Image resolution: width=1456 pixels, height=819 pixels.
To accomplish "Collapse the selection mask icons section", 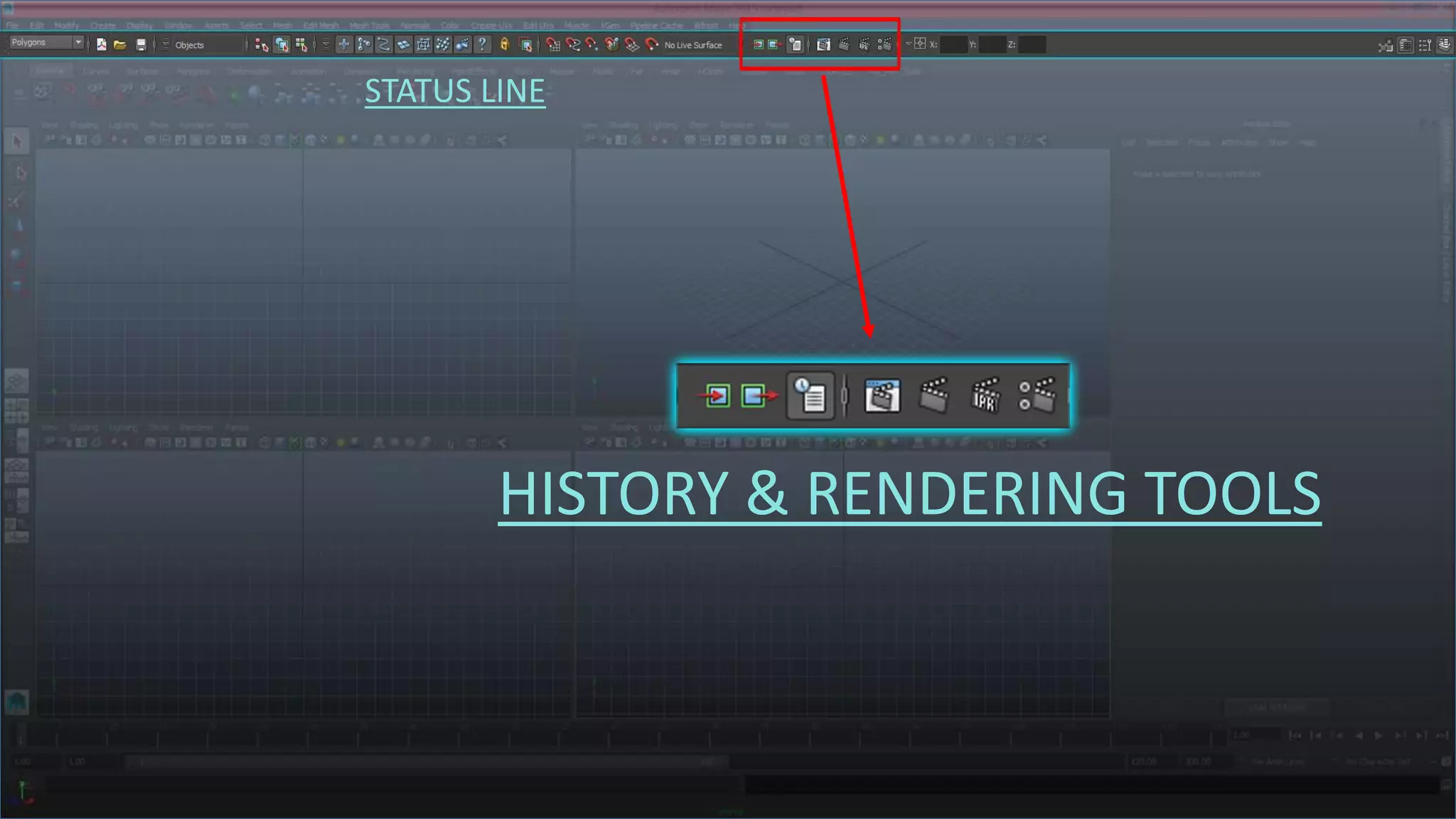I will pos(326,45).
